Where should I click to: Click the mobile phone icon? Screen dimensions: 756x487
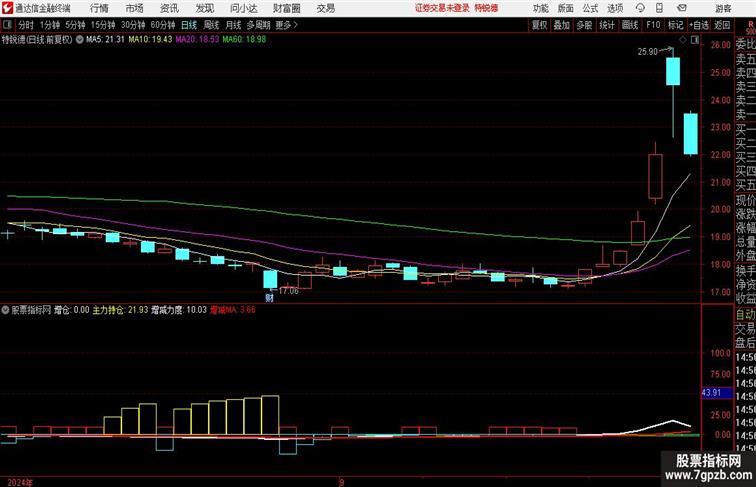pyautogui.click(x=659, y=8)
